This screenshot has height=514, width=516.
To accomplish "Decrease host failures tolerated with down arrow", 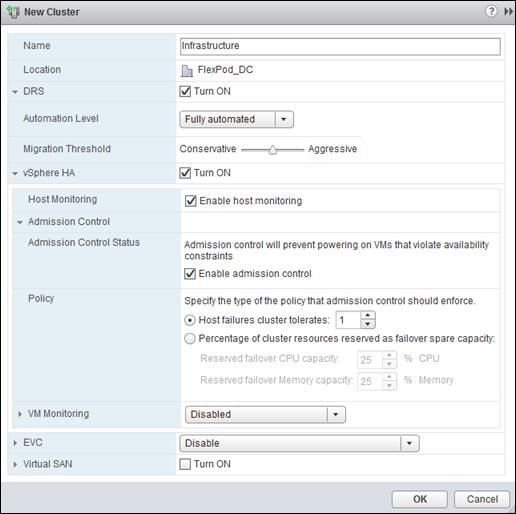I will click(x=368, y=324).
